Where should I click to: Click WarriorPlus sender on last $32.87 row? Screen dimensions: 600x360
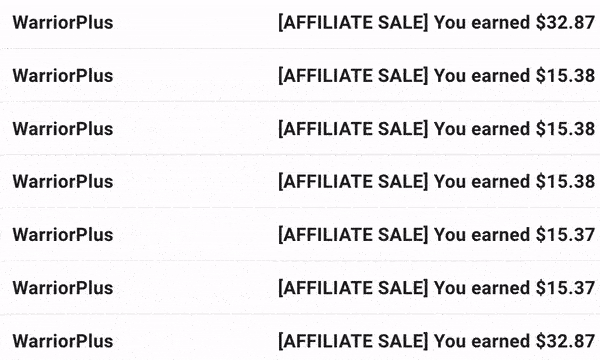pyautogui.click(x=63, y=341)
